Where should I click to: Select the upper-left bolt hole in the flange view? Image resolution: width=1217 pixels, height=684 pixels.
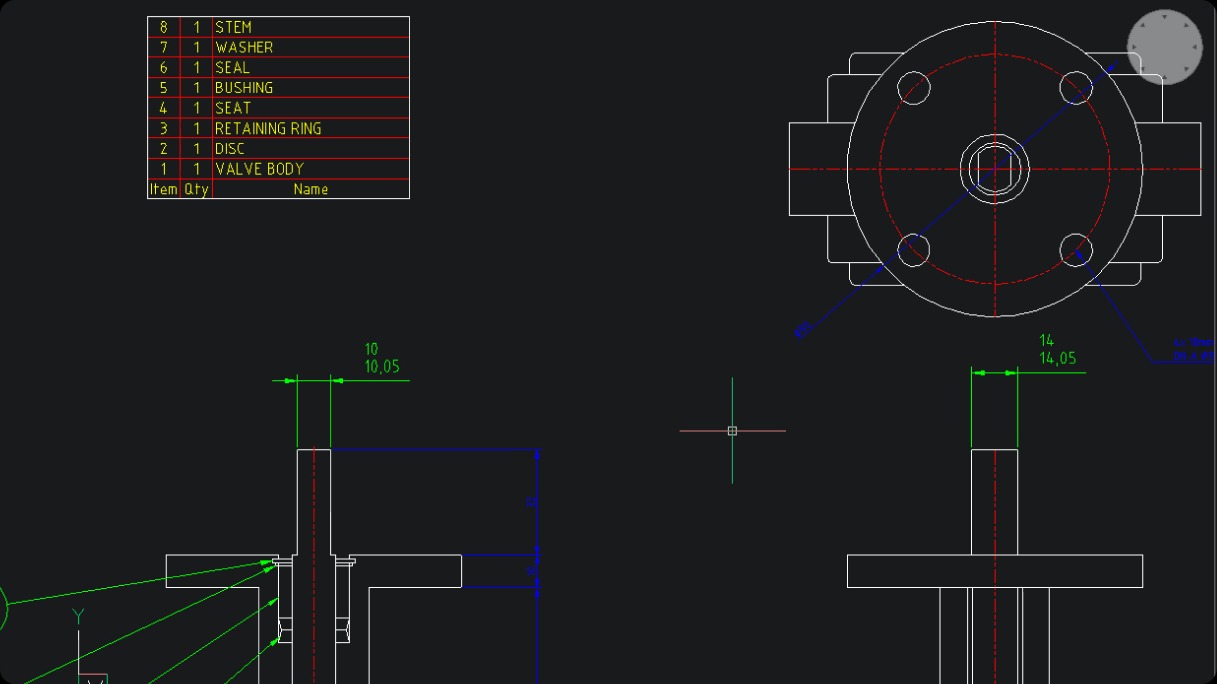tap(914, 88)
